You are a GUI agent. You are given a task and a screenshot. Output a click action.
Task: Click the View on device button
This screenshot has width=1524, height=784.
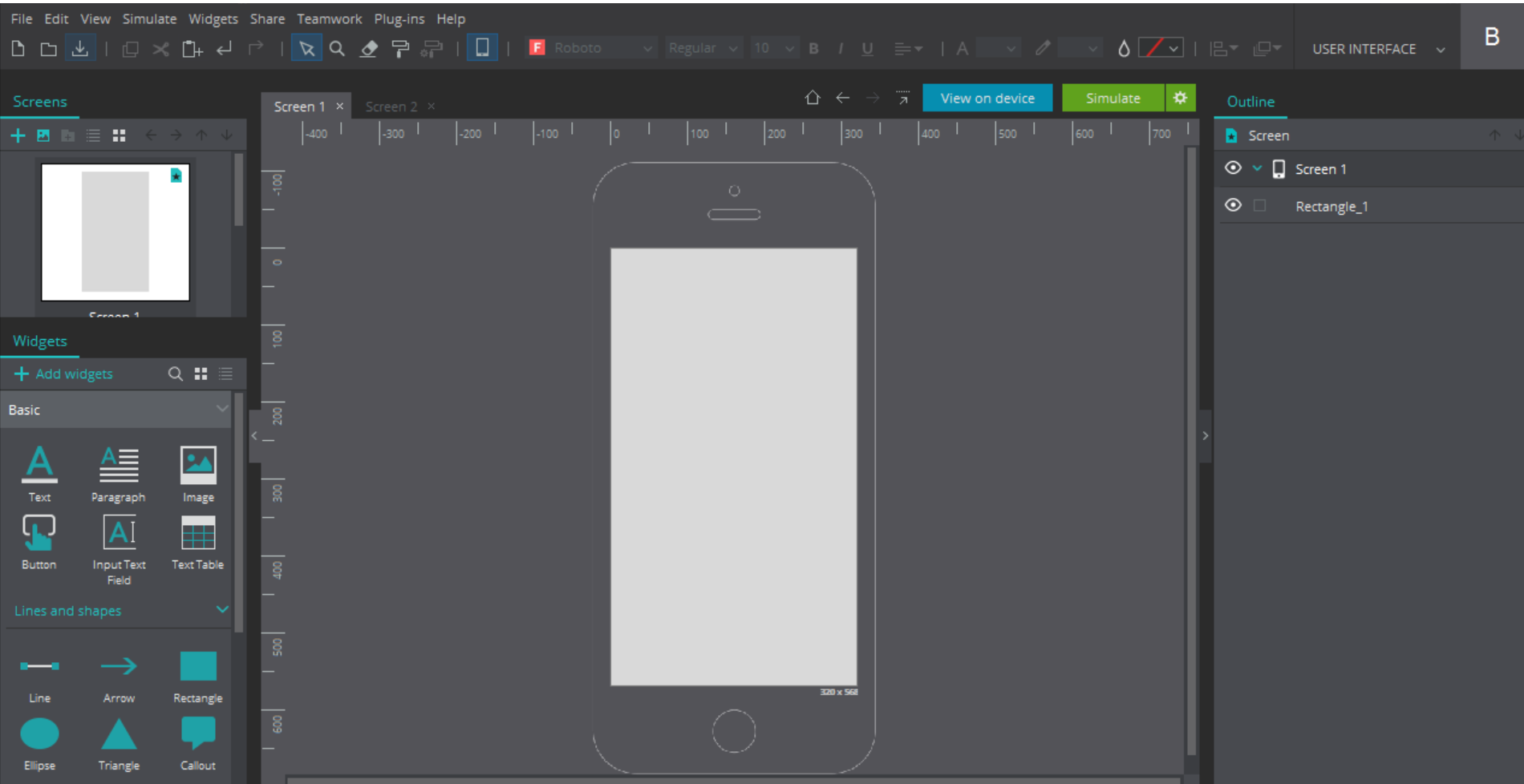click(x=987, y=98)
